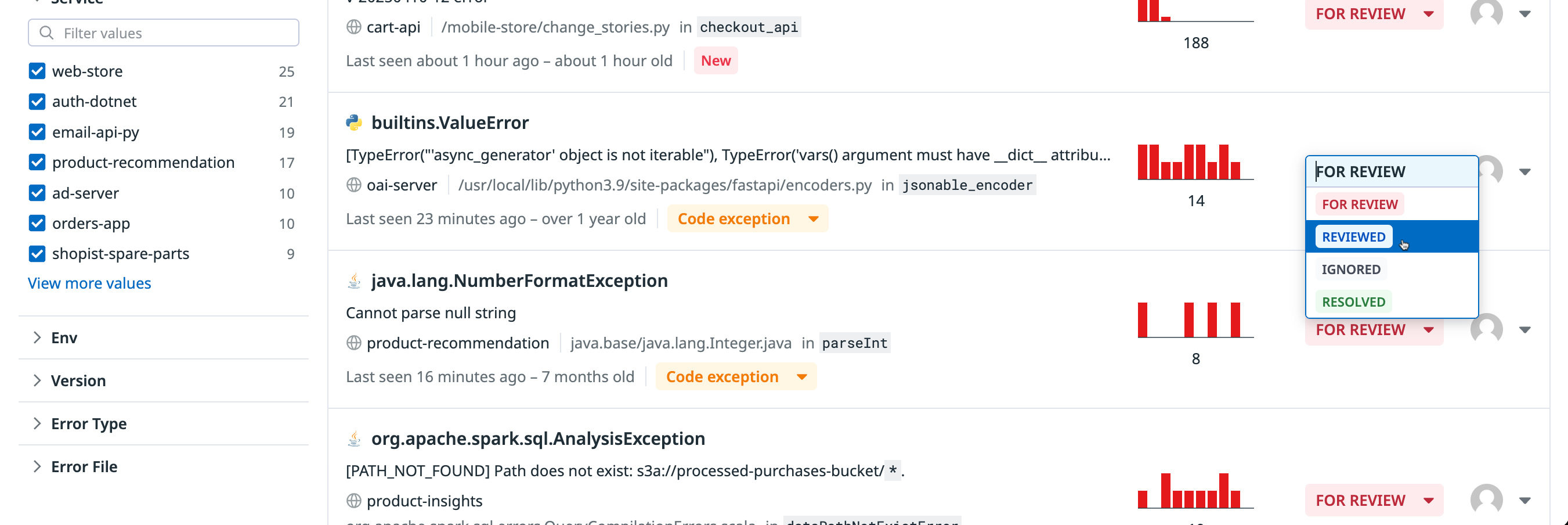1568x525 pixels.
Task: Click the Java icon beside java.lang.NumberFormatException
Action: 353,281
